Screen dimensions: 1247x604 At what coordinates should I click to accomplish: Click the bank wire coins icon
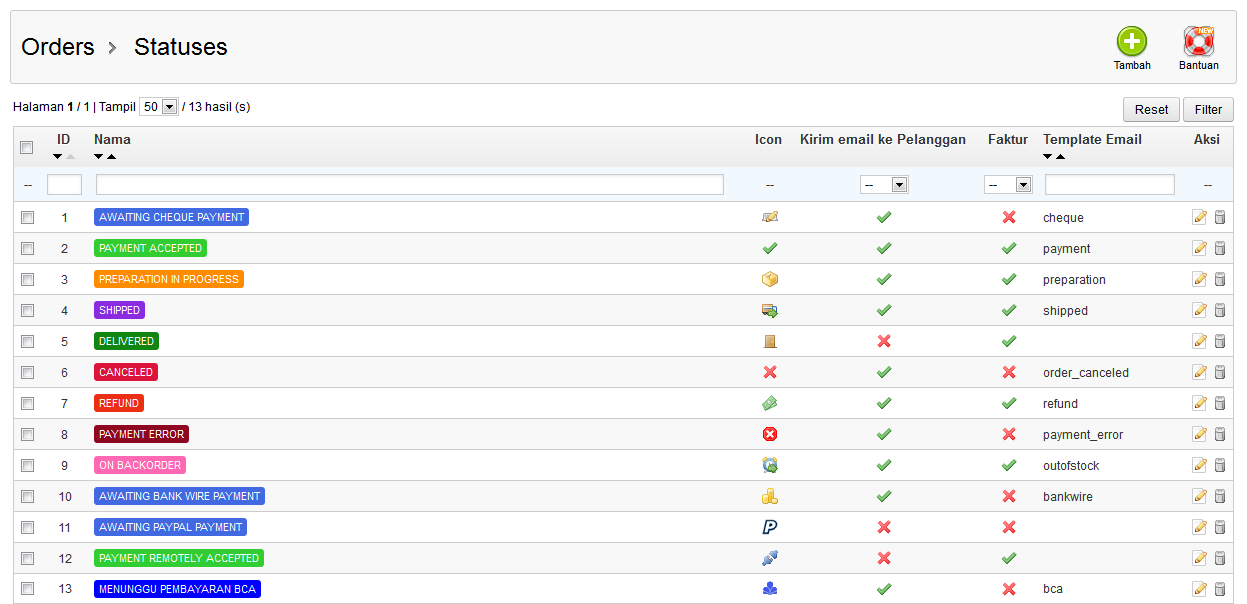pyautogui.click(x=769, y=496)
